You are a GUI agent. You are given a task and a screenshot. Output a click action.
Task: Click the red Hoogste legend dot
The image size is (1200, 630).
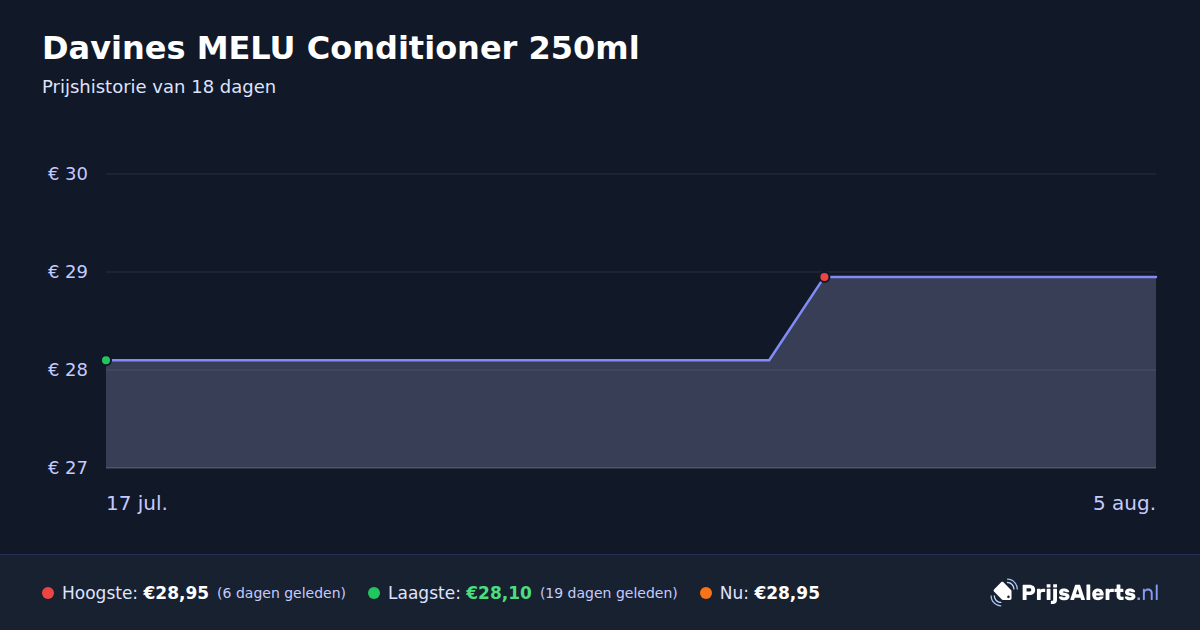48,593
